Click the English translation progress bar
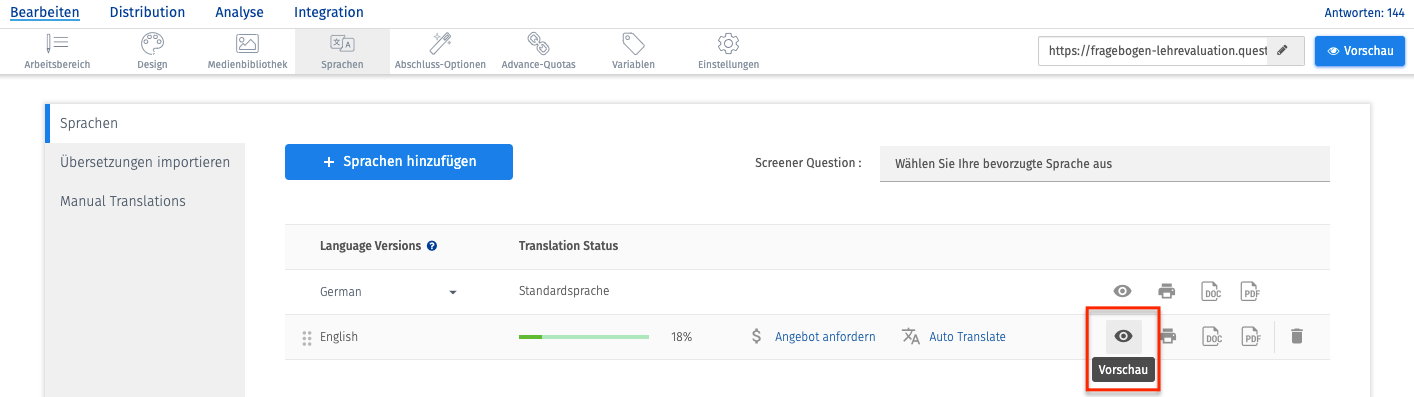The height and width of the screenshot is (397, 1414). [583, 337]
